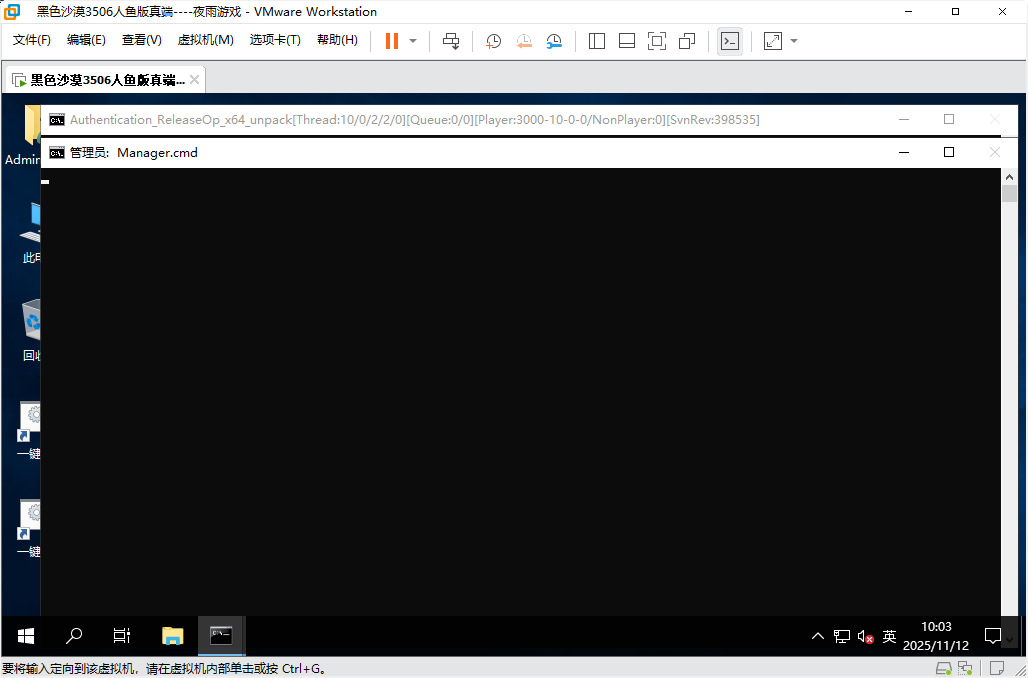The image size is (1028, 678).
Task: Close the 黑色沙漠3506 VM tab
Action: (x=194, y=80)
